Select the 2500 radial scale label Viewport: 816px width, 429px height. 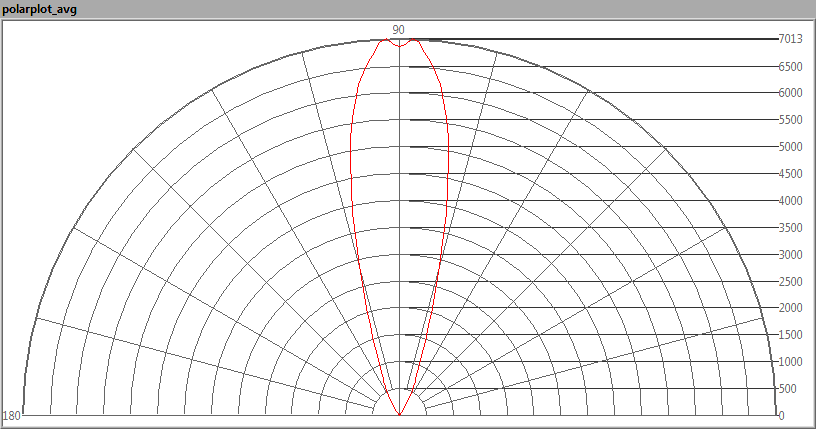point(790,282)
